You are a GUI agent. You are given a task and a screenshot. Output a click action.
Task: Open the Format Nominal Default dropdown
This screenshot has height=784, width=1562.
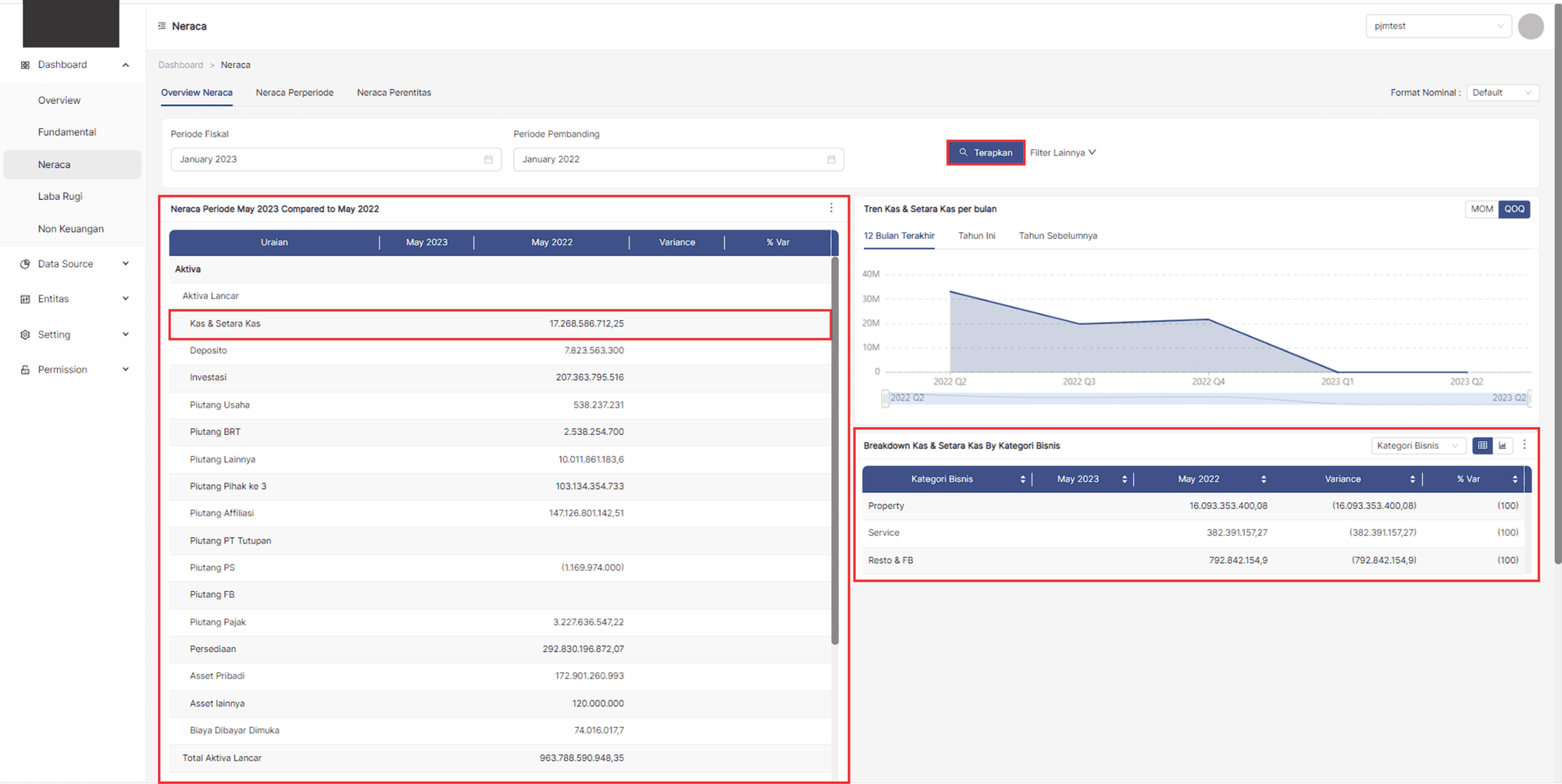coord(1502,92)
